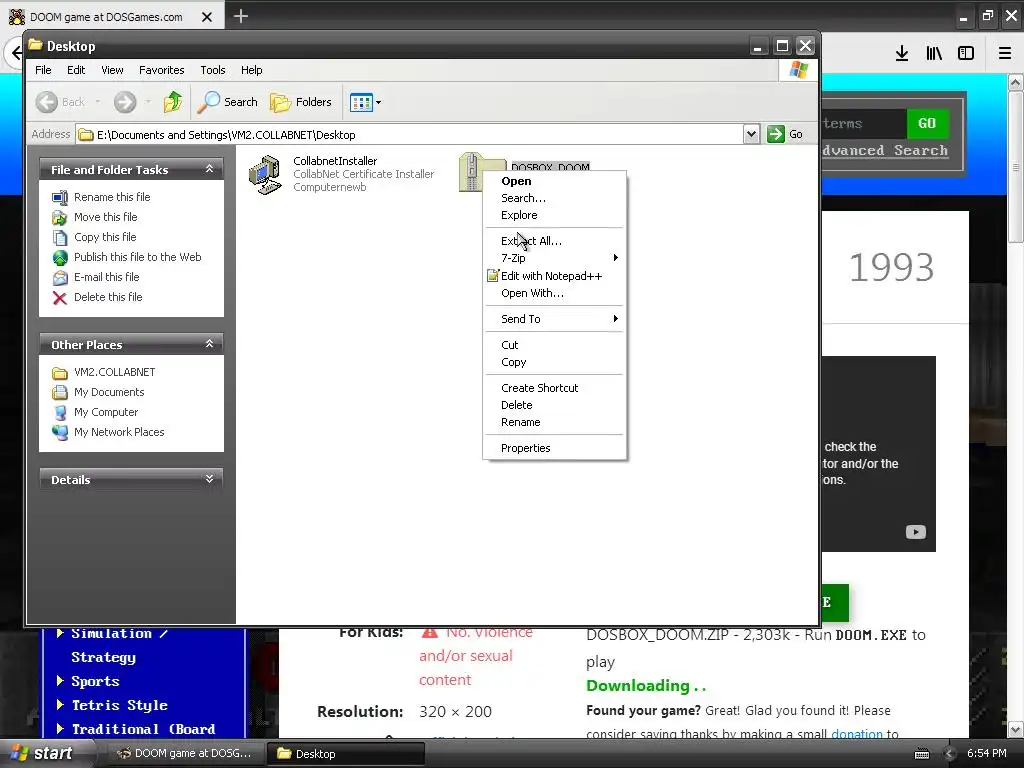The image size is (1024, 768).
Task: Open the Forward history dropdown arrow
Action: tap(148, 102)
